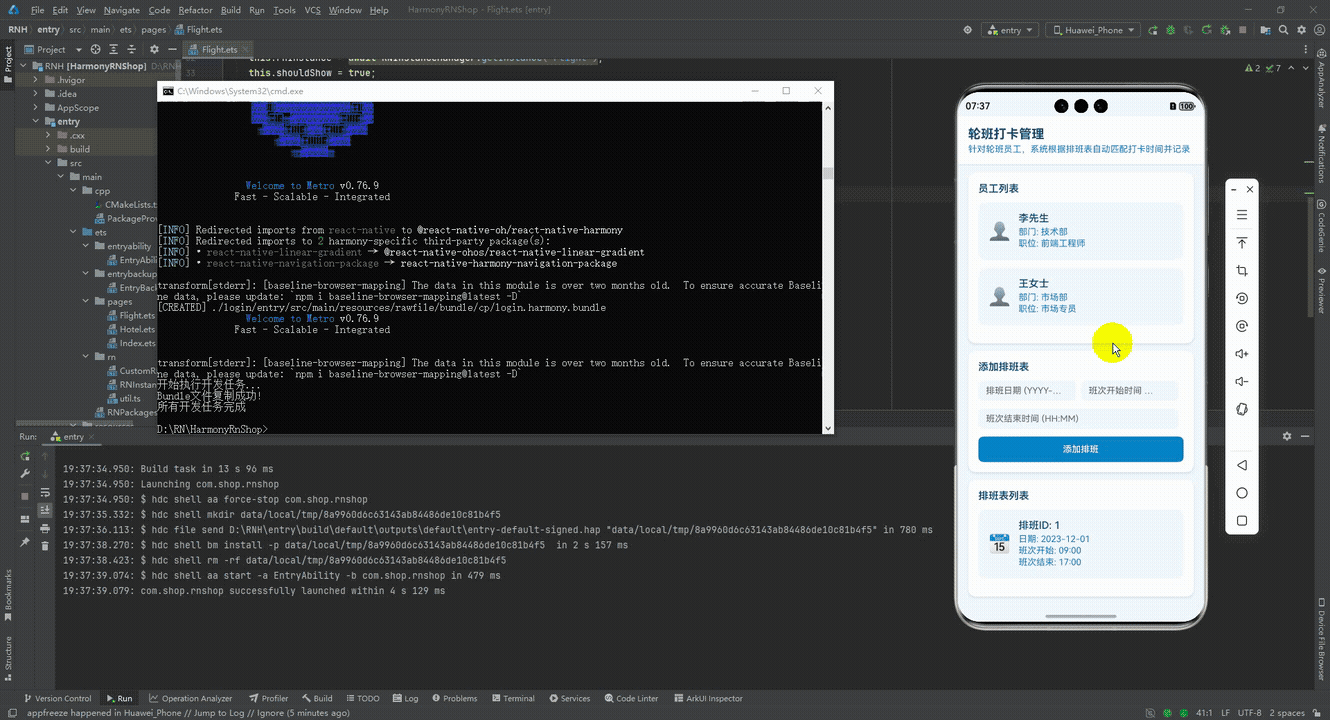Screen dimensions: 1330x720
Task: Click the 班次开始时间 input field
Action: pos(1130,390)
